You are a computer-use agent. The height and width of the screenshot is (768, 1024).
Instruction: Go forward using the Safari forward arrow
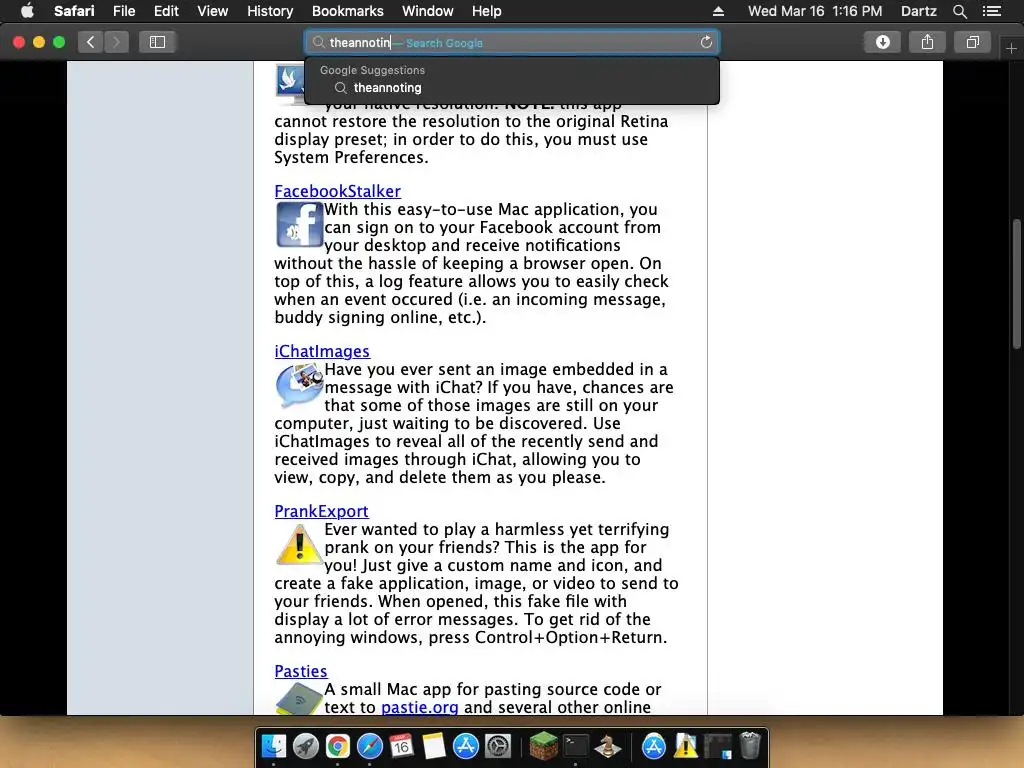(x=116, y=42)
